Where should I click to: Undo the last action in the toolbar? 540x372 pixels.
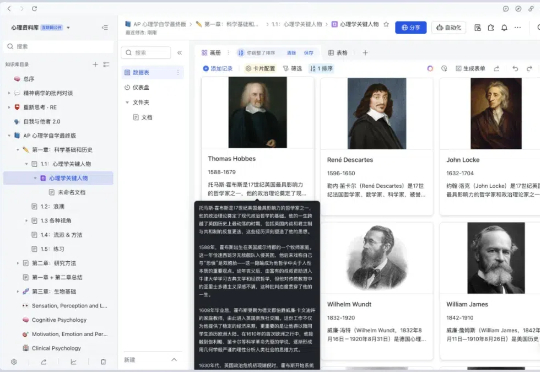tap(515, 69)
